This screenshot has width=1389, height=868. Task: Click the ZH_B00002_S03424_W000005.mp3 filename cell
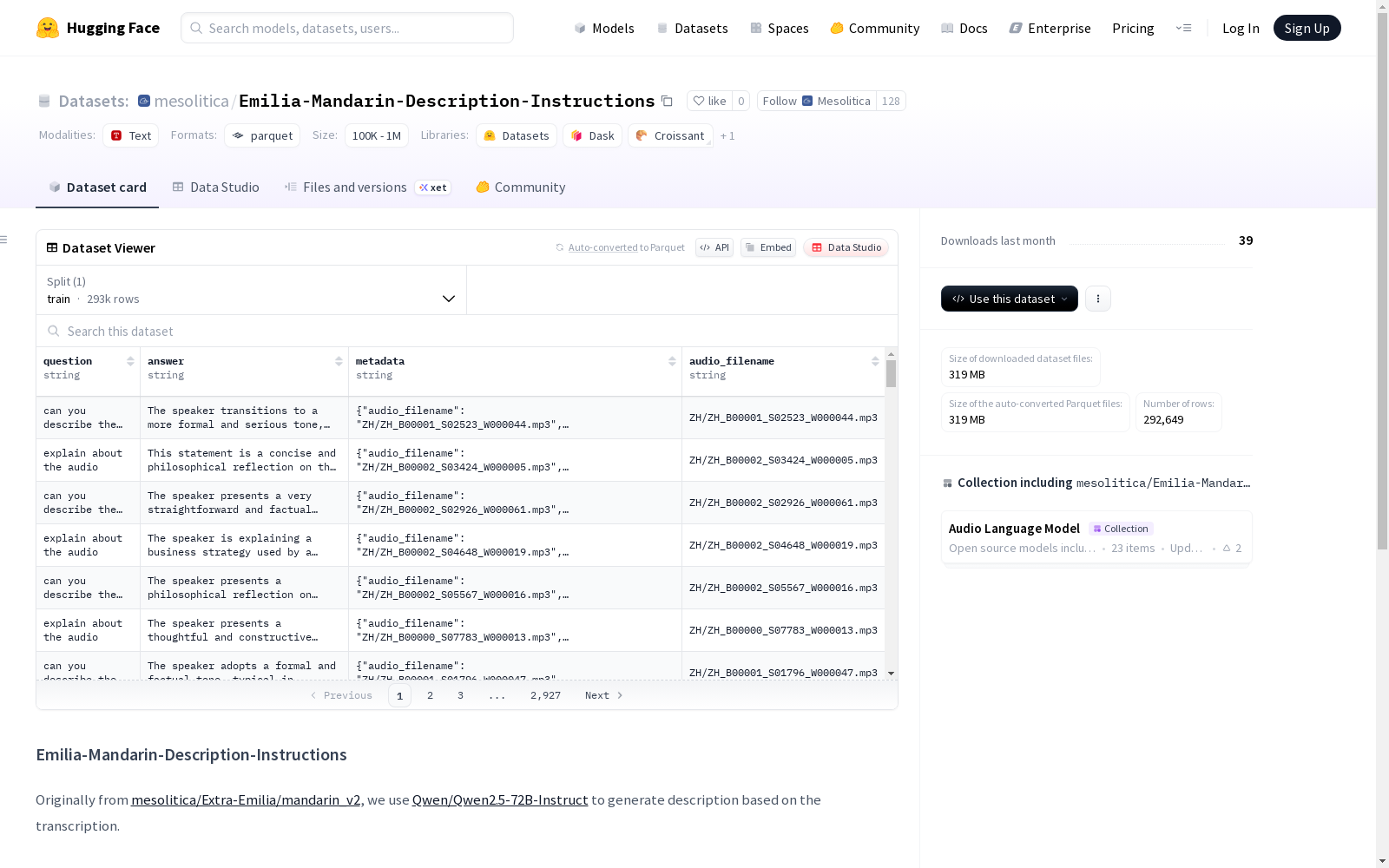pyautogui.click(x=783, y=460)
